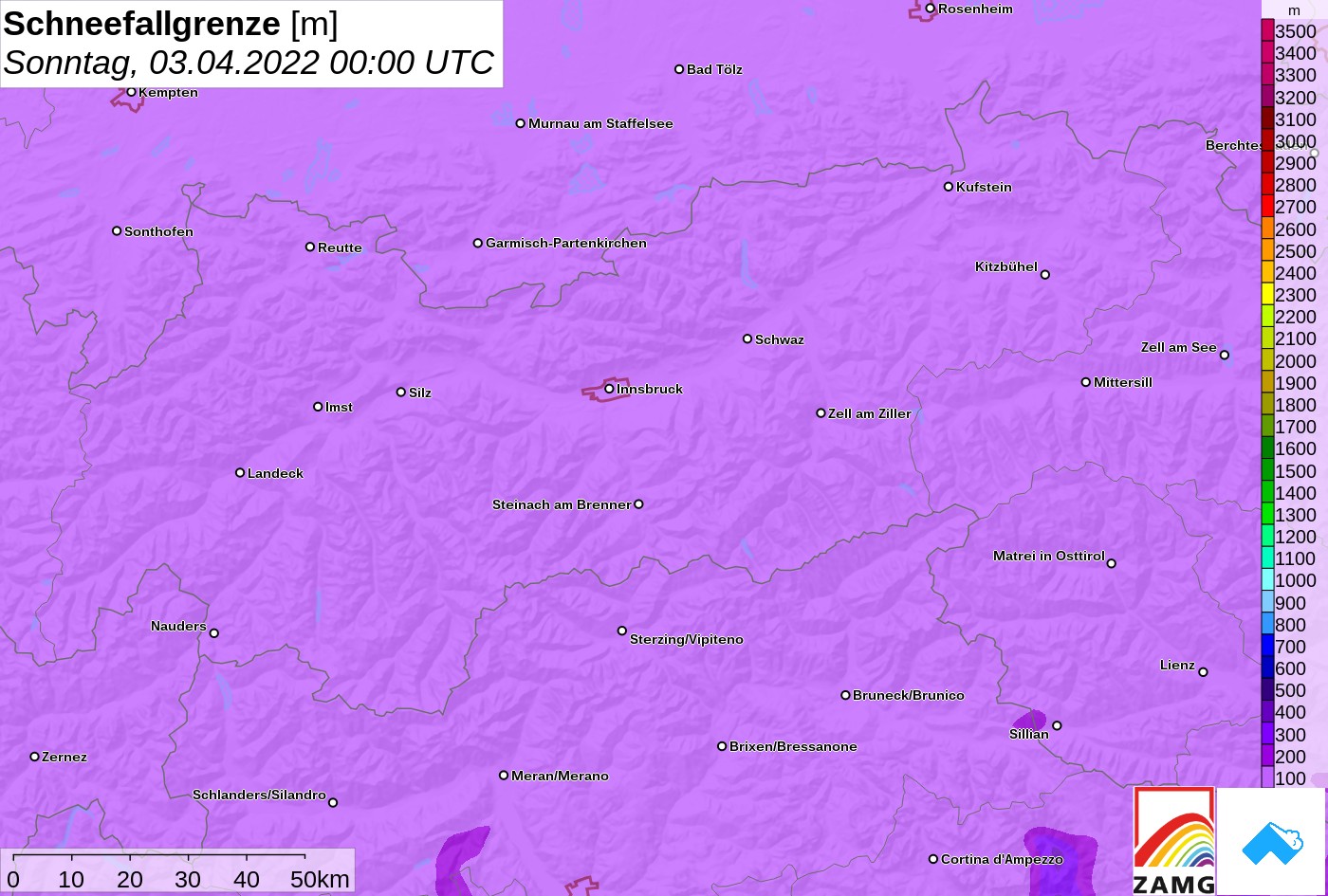This screenshot has height=896, width=1328.
Task: Click the Meran/Merano marker
Action: (x=504, y=776)
